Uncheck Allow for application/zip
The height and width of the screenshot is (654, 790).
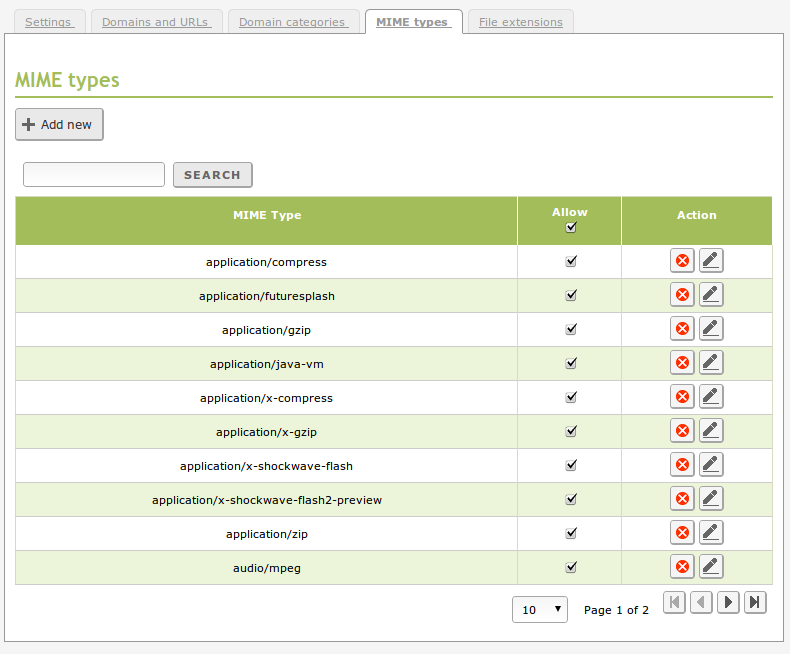coord(571,533)
